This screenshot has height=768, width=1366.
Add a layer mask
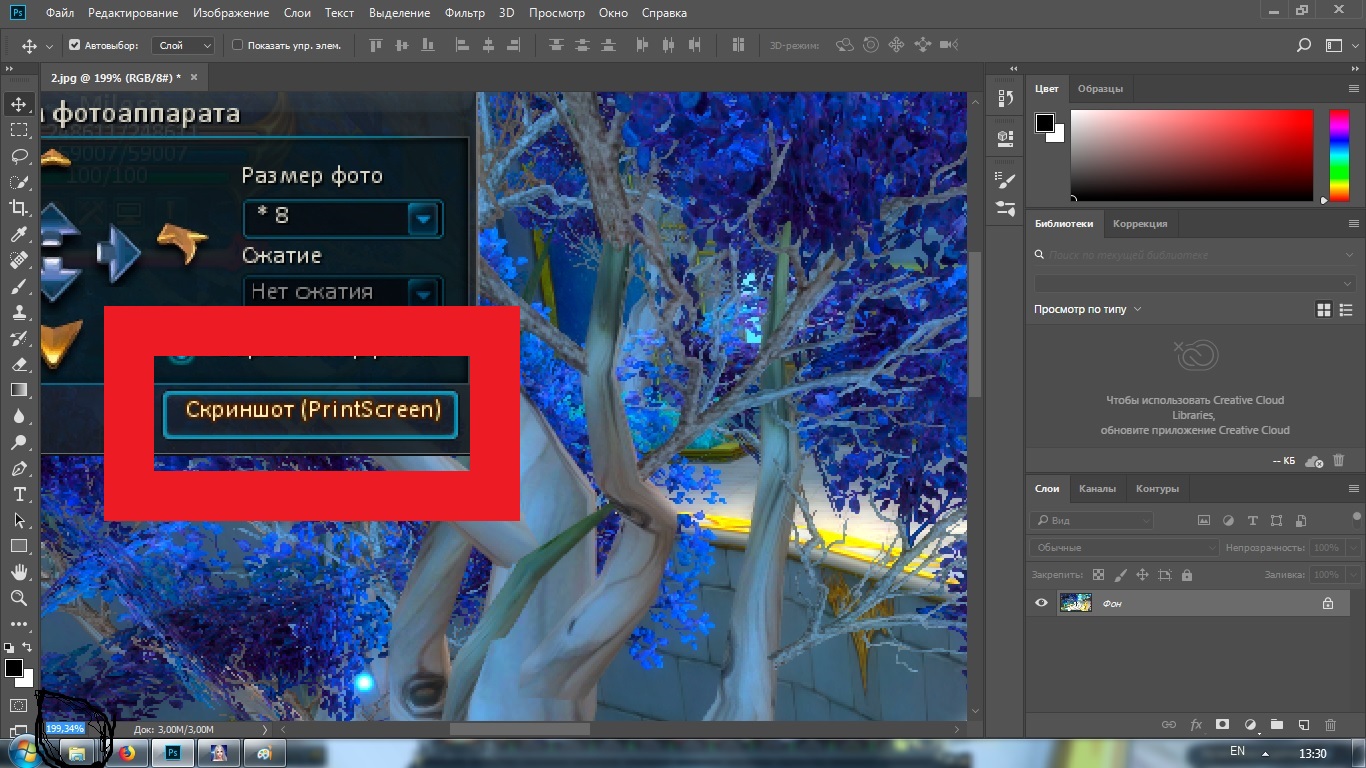pos(1222,725)
